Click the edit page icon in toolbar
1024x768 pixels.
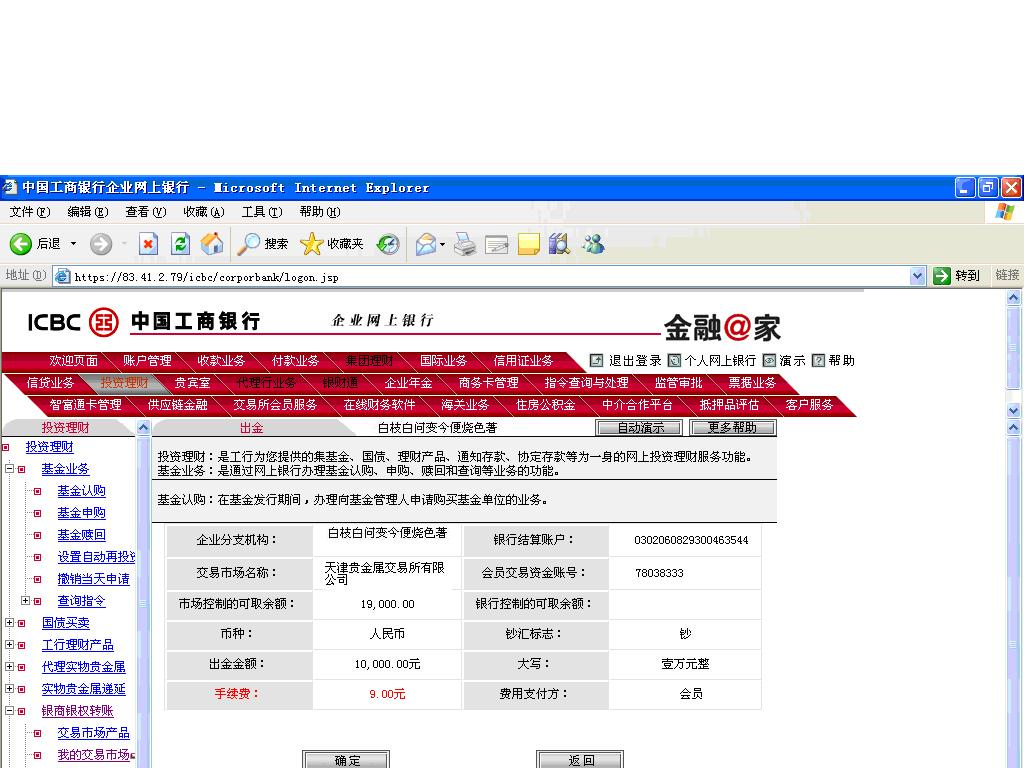[496, 244]
